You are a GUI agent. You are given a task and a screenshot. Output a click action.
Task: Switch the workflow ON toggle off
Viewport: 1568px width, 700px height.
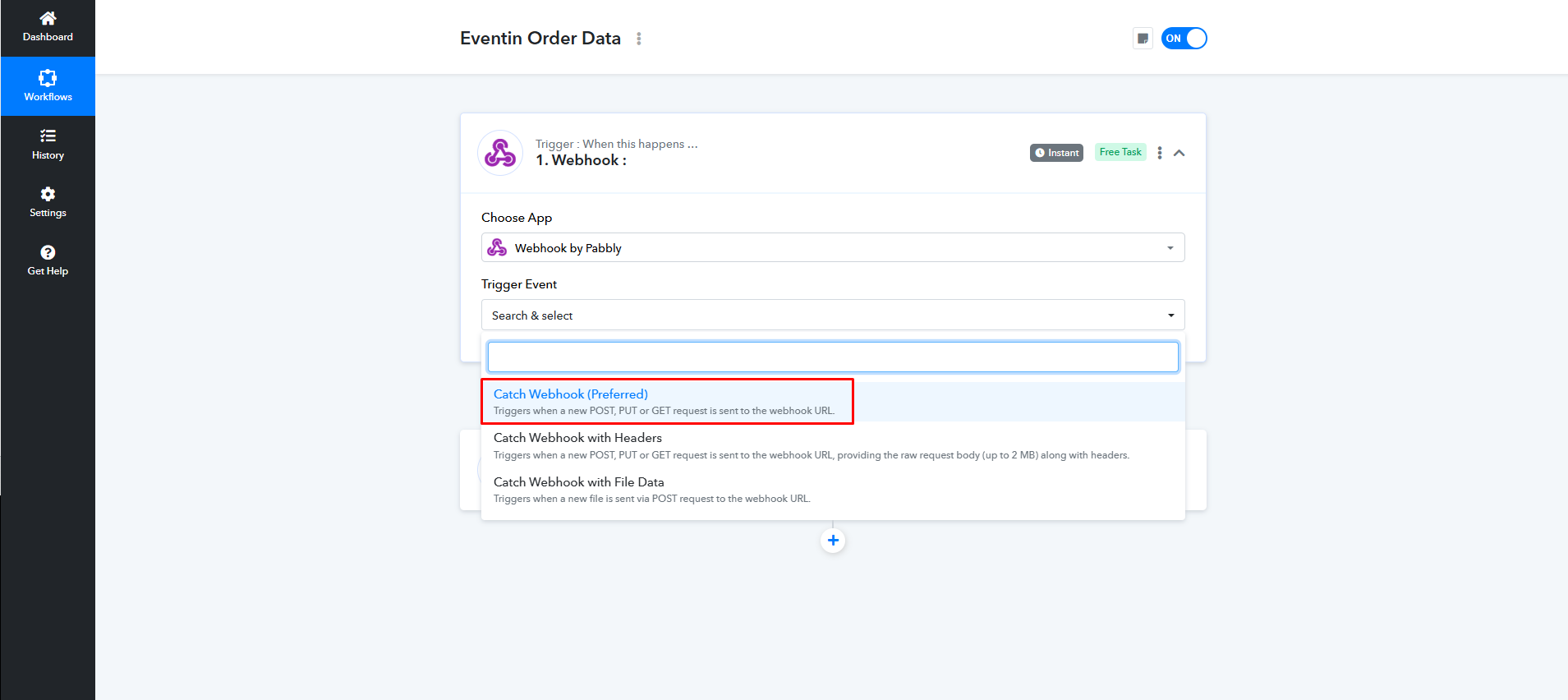1184,39
